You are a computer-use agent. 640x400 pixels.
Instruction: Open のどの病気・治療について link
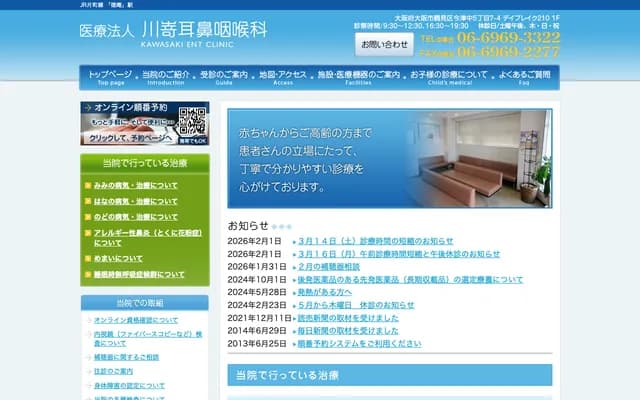pos(136,217)
